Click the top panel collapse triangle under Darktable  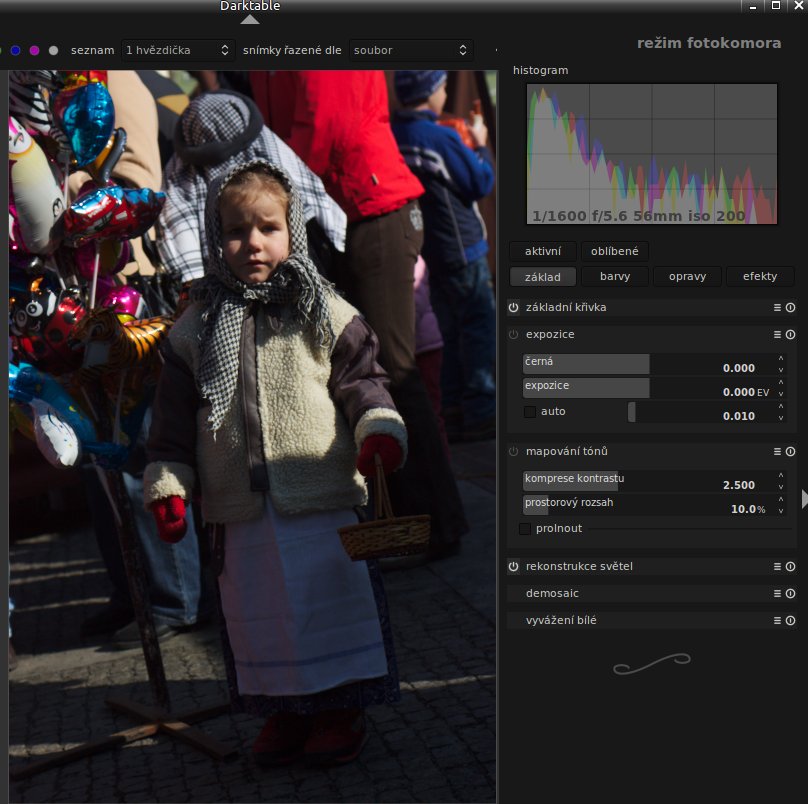click(249, 18)
